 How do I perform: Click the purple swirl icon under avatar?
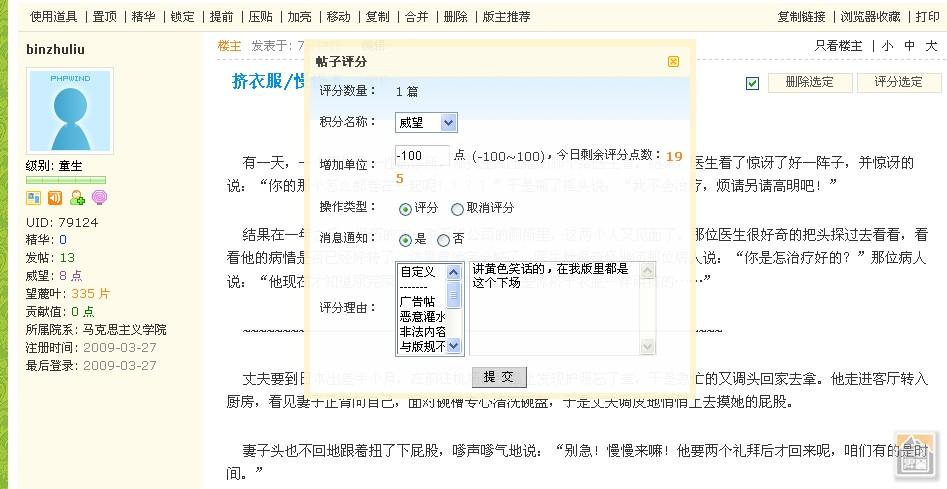pos(99,198)
